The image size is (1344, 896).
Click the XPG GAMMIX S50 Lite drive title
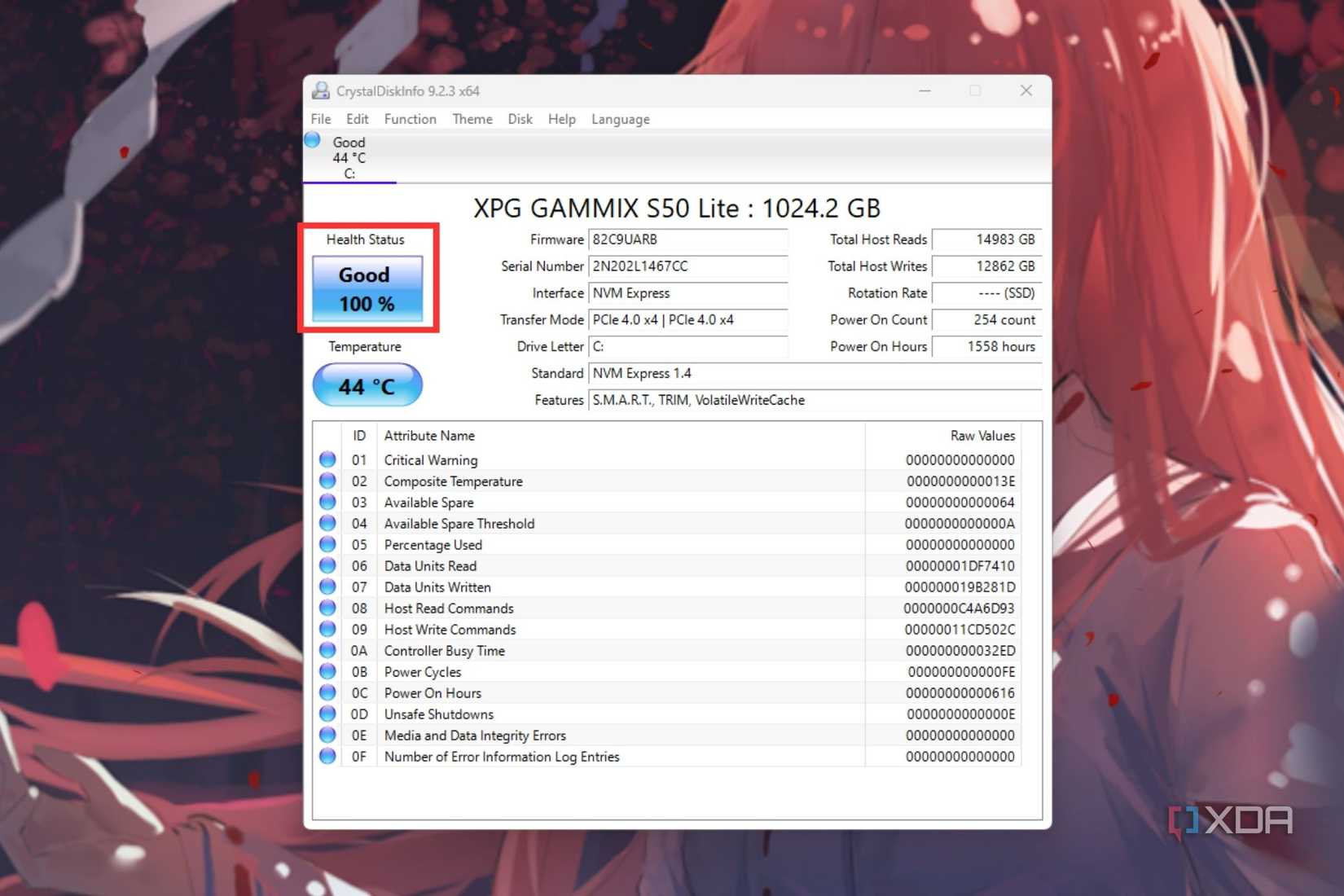point(677,209)
